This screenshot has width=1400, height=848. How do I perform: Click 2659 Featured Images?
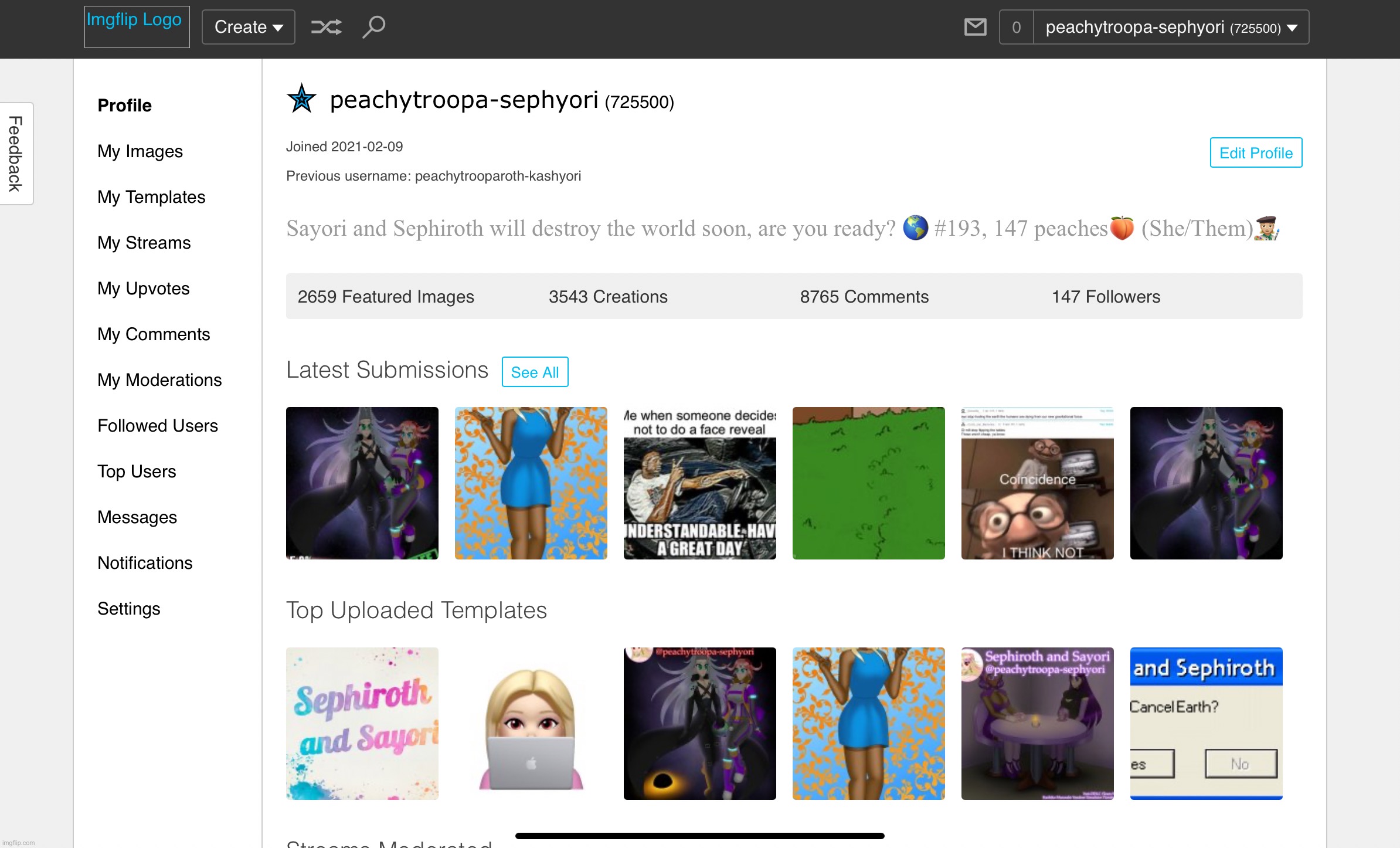(x=386, y=297)
